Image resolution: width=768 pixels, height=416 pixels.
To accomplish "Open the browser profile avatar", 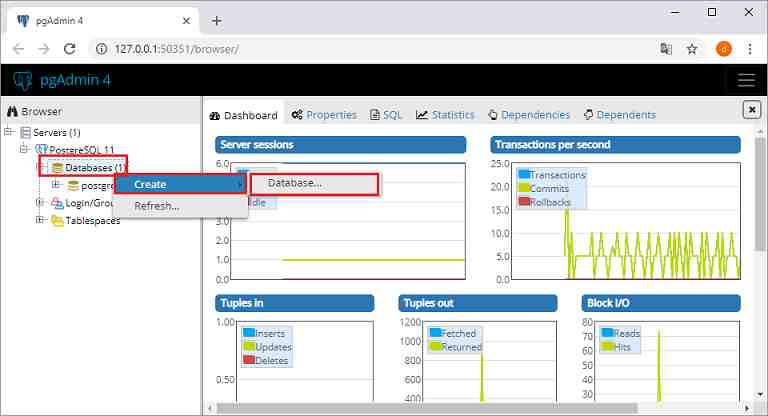I will 723,49.
